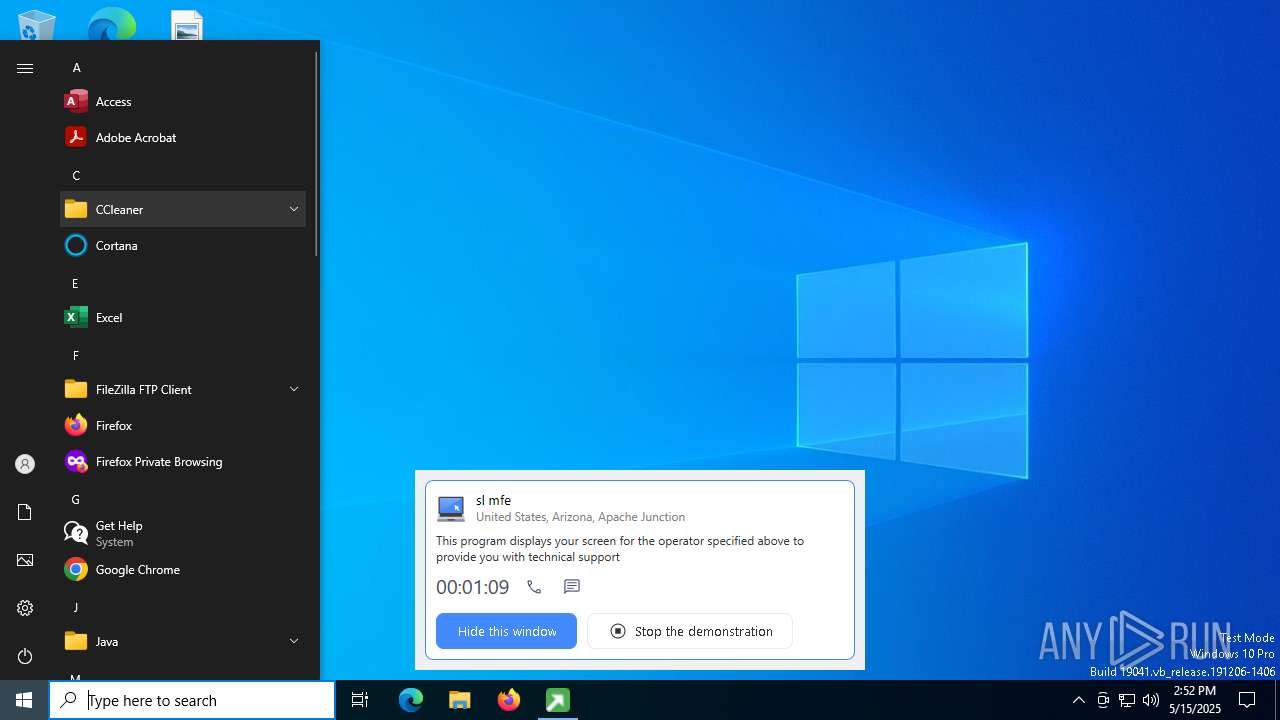Click the Power icon in the Start sidebar

[25, 656]
